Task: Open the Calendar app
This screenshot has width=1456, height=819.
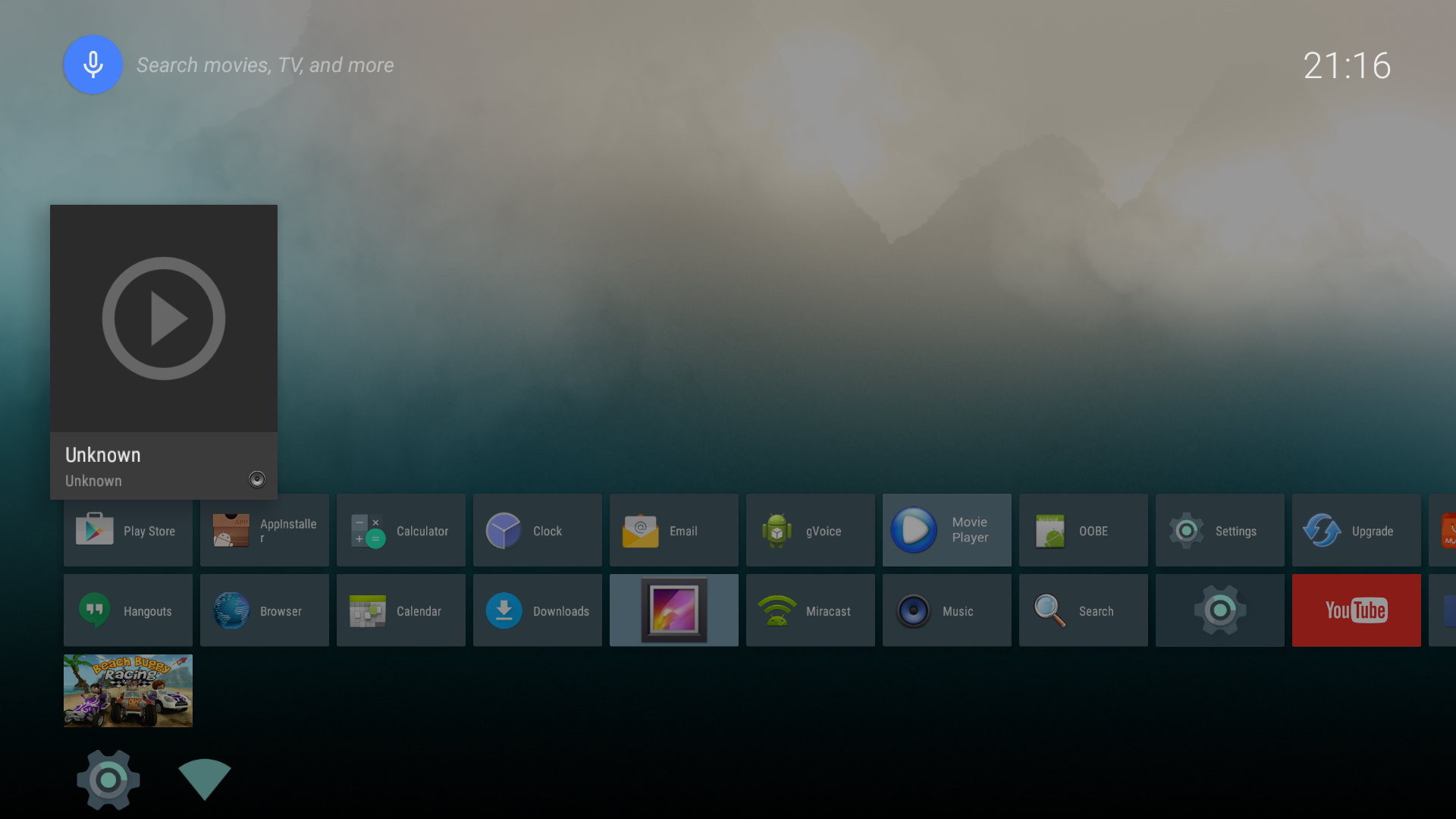Action: click(x=401, y=610)
